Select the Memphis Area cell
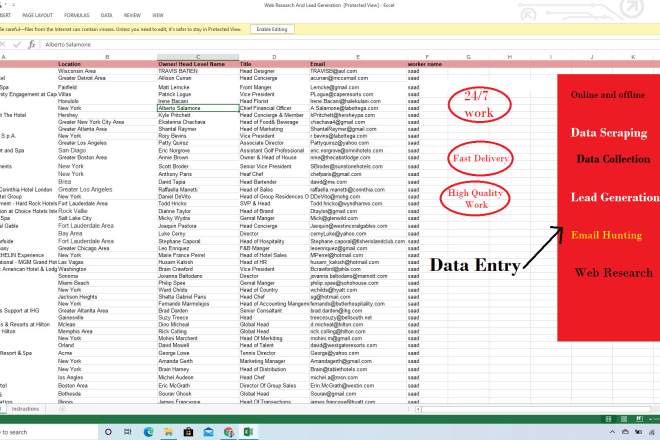 click(107, 331)
